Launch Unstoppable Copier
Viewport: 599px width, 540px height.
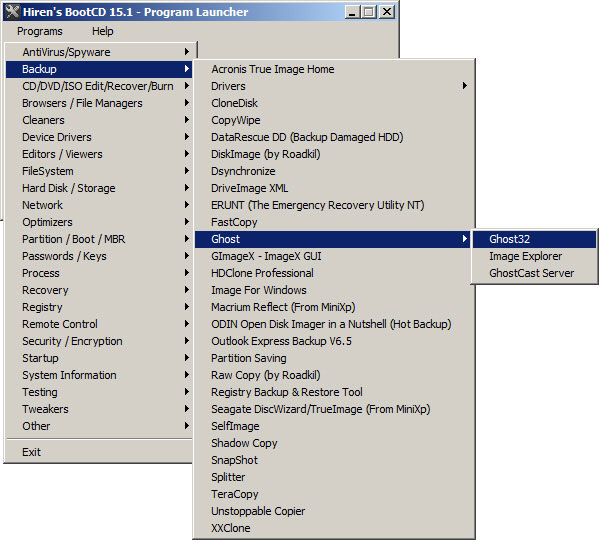pyautogui.click(x=333, y=511)
